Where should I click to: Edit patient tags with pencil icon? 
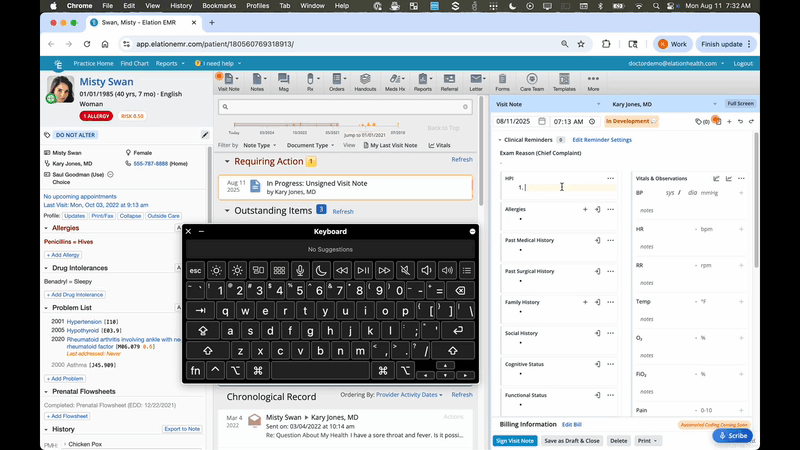coord(205,135)
